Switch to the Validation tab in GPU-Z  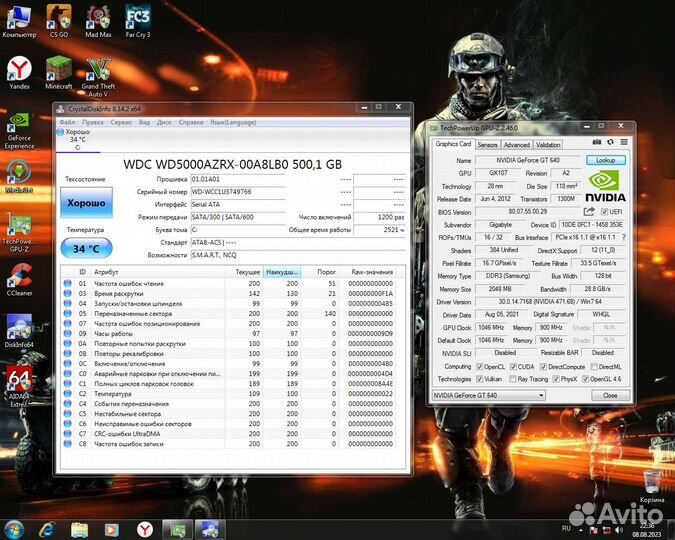pyautogui.click(x=548, y=145)
